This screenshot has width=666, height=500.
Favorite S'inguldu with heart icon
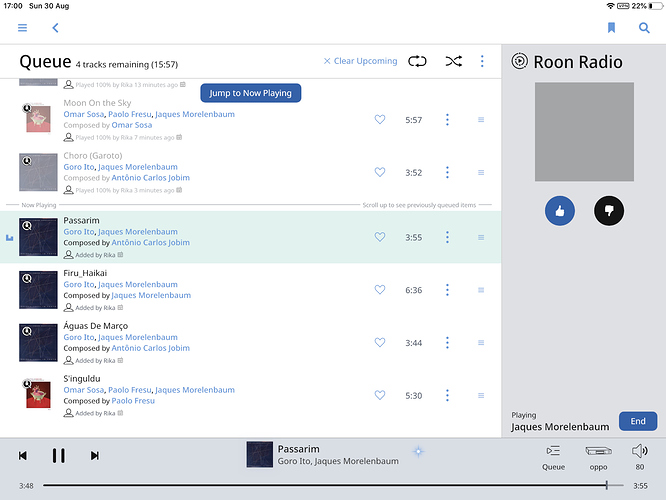380,395
